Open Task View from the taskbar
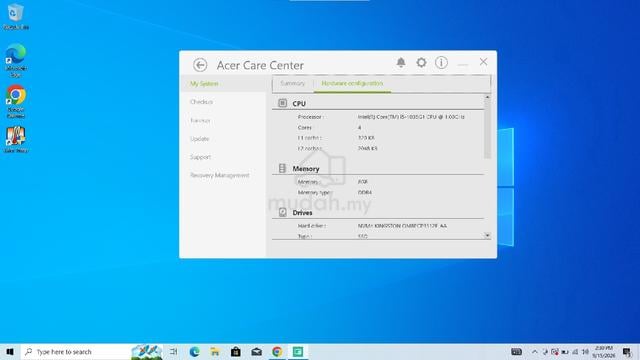Viewport: 640px width, 360px height. (x=173, y=351)
